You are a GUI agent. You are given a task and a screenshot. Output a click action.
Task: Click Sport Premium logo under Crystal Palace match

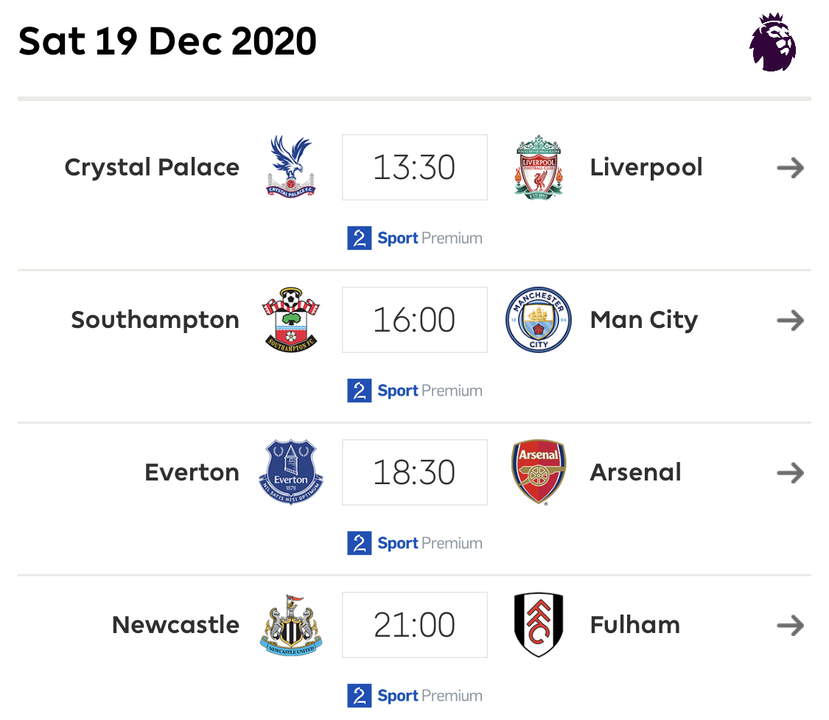tap(414, 238)
